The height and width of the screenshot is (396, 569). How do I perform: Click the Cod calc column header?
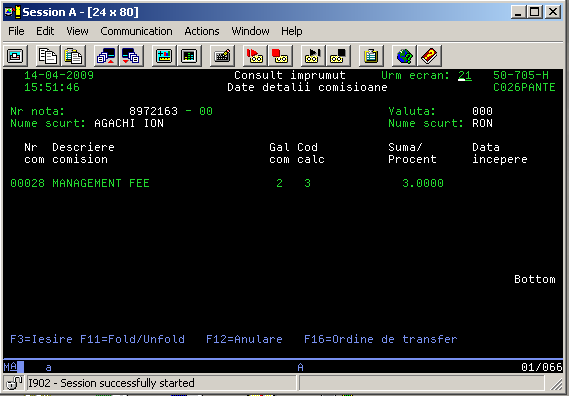311,153
